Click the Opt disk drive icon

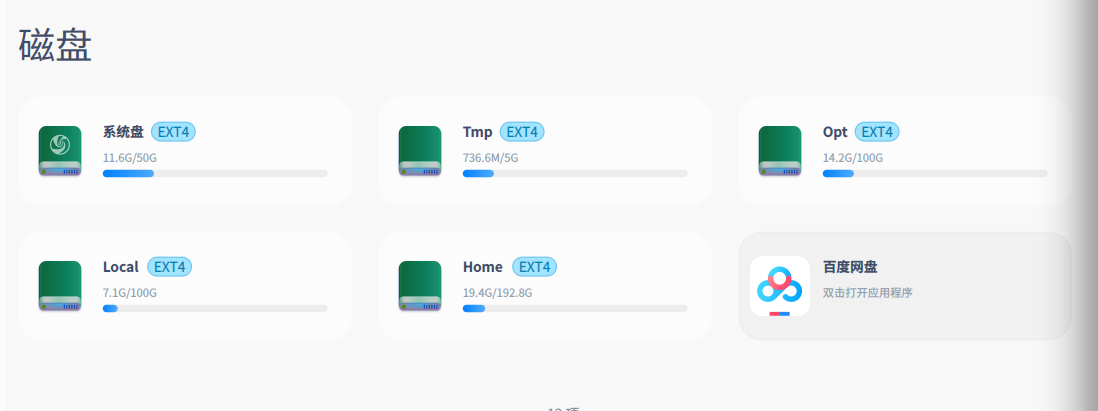coord(780,151)
